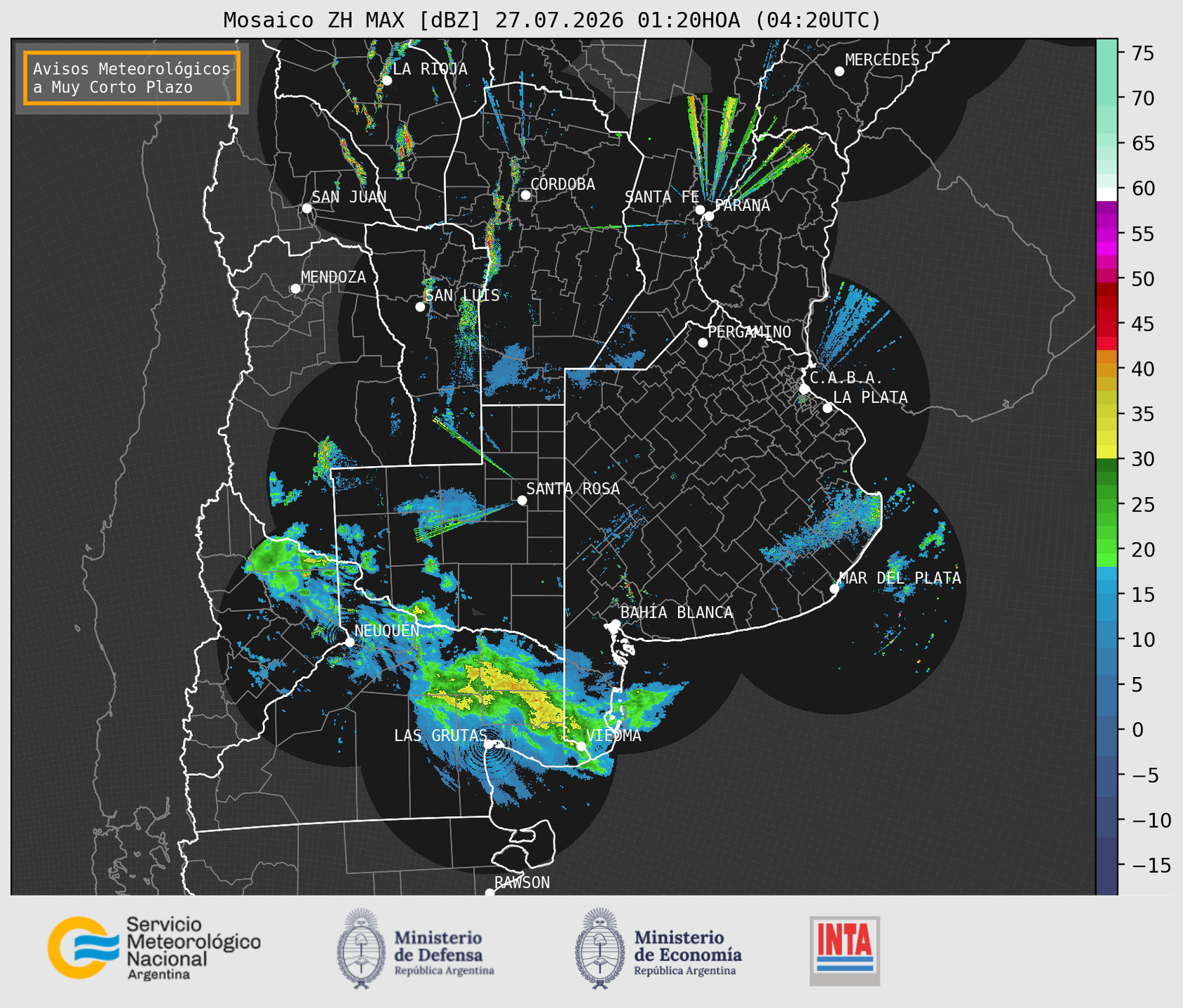The image size is (1183, 1008).
Task: Click the magenta 55 dBZ color band
Action: tap(1106, 233)
